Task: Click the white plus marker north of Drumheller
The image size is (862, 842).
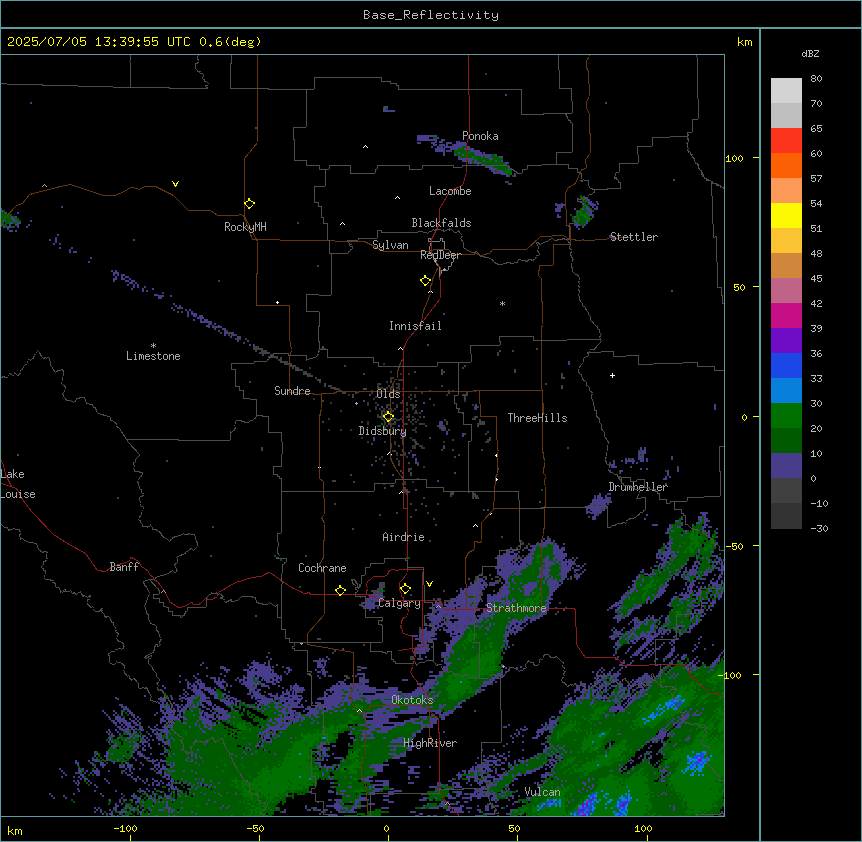Action: (612, 375)
